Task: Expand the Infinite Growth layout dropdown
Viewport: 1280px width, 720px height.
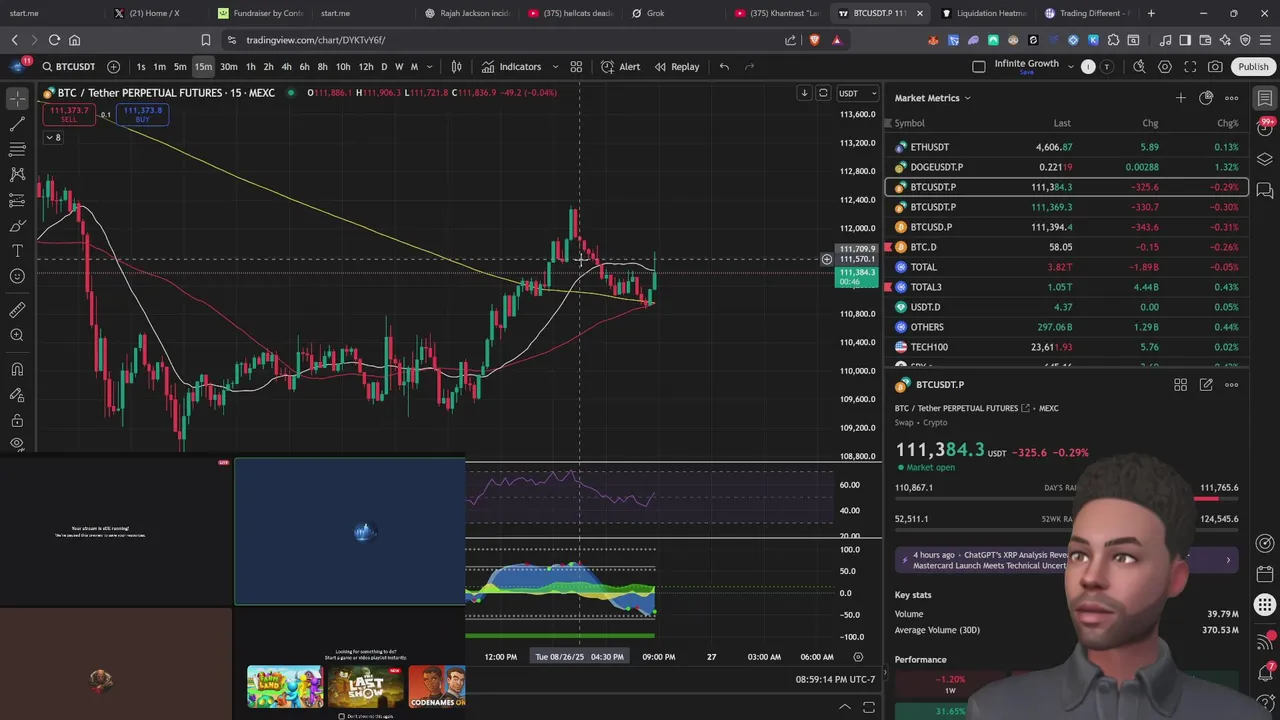Action: (x=1071, y=67)
